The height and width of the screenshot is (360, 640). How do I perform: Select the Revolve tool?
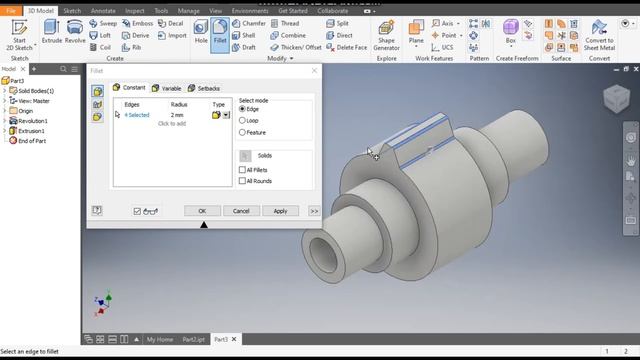[x=75, y=32]
